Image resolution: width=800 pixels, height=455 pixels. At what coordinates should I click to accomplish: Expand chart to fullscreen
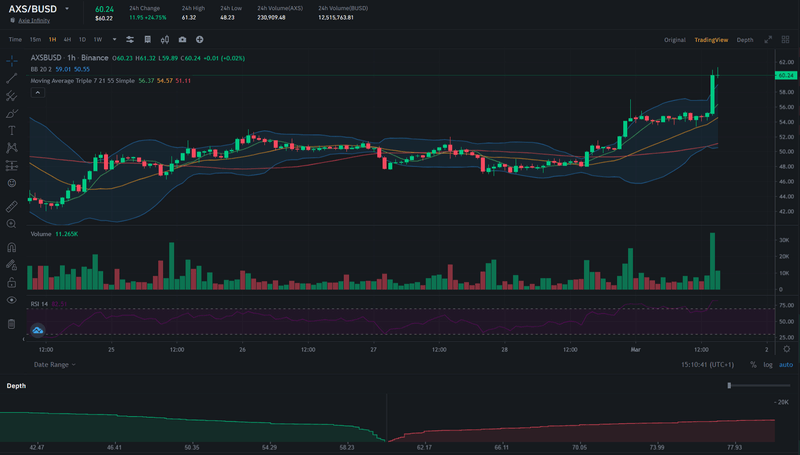pyautogui.click(x=768, y=39)
